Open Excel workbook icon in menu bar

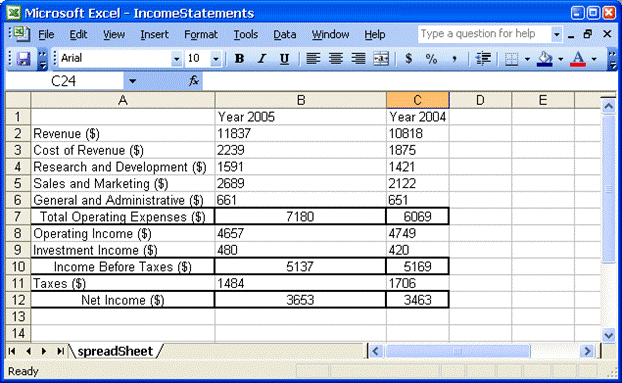coord(20,34)
